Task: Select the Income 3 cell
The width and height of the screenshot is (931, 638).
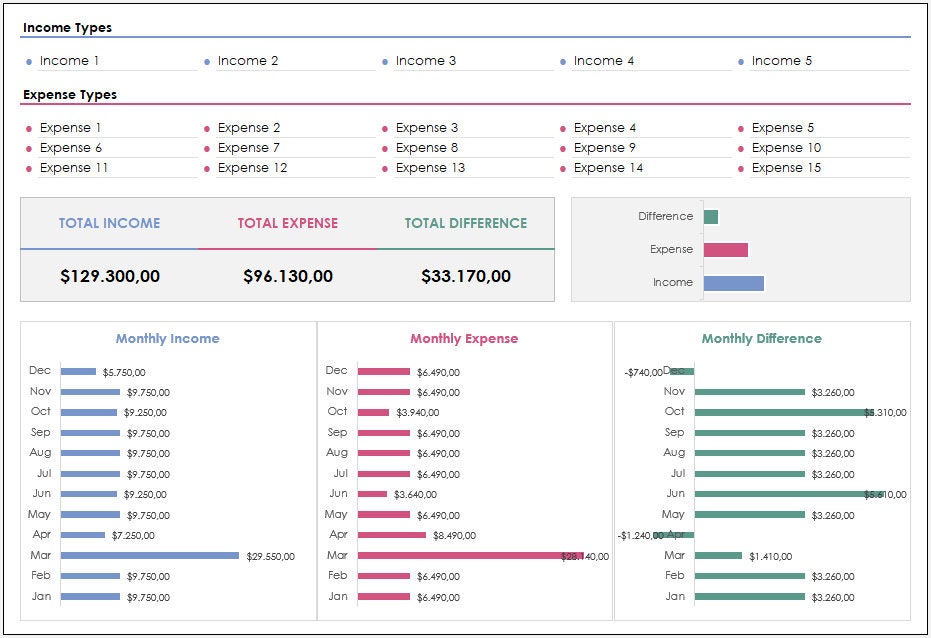Action: click(474, 61)
